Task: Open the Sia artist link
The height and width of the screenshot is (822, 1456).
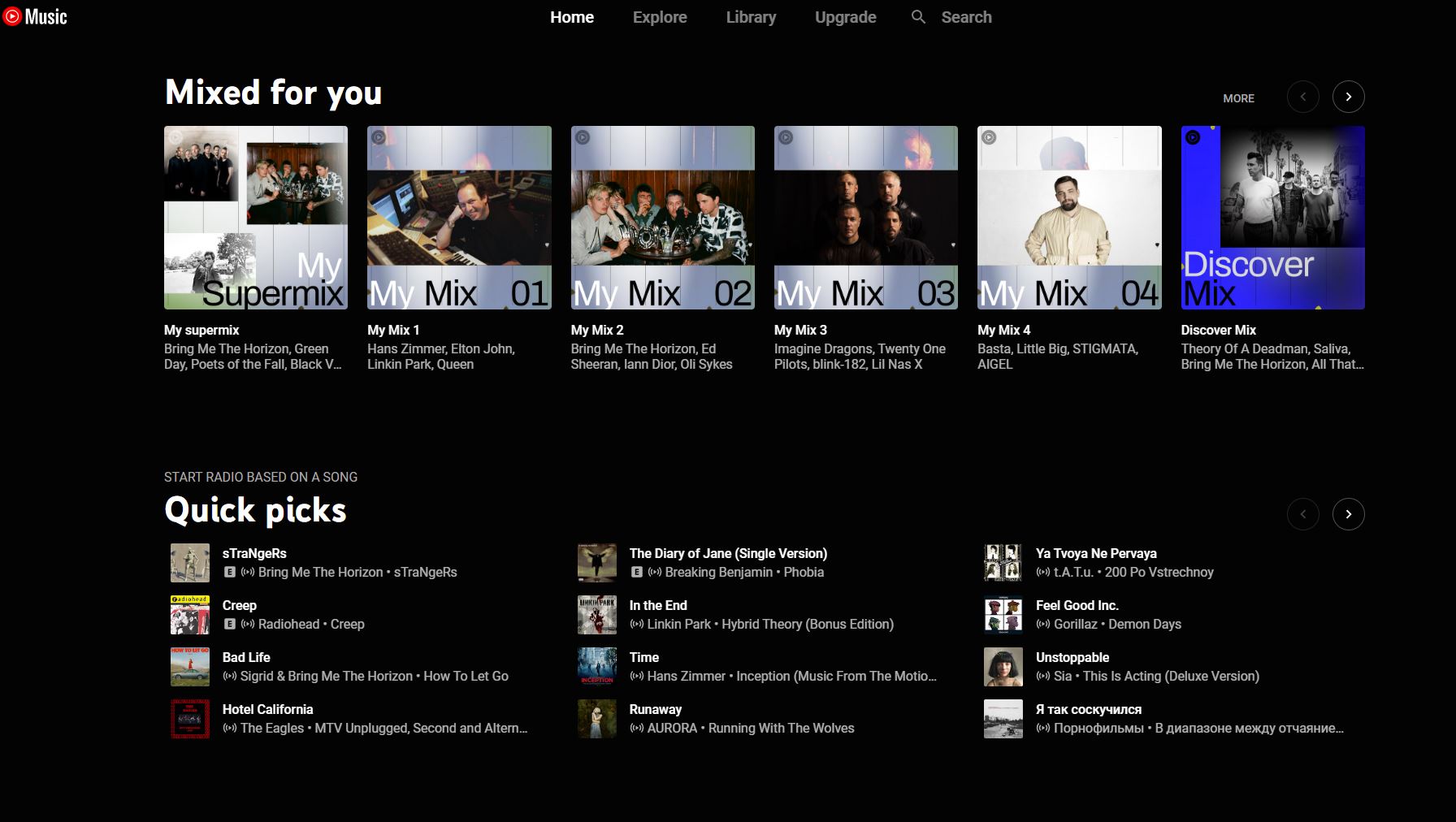Action: (x=1063, y=676)
